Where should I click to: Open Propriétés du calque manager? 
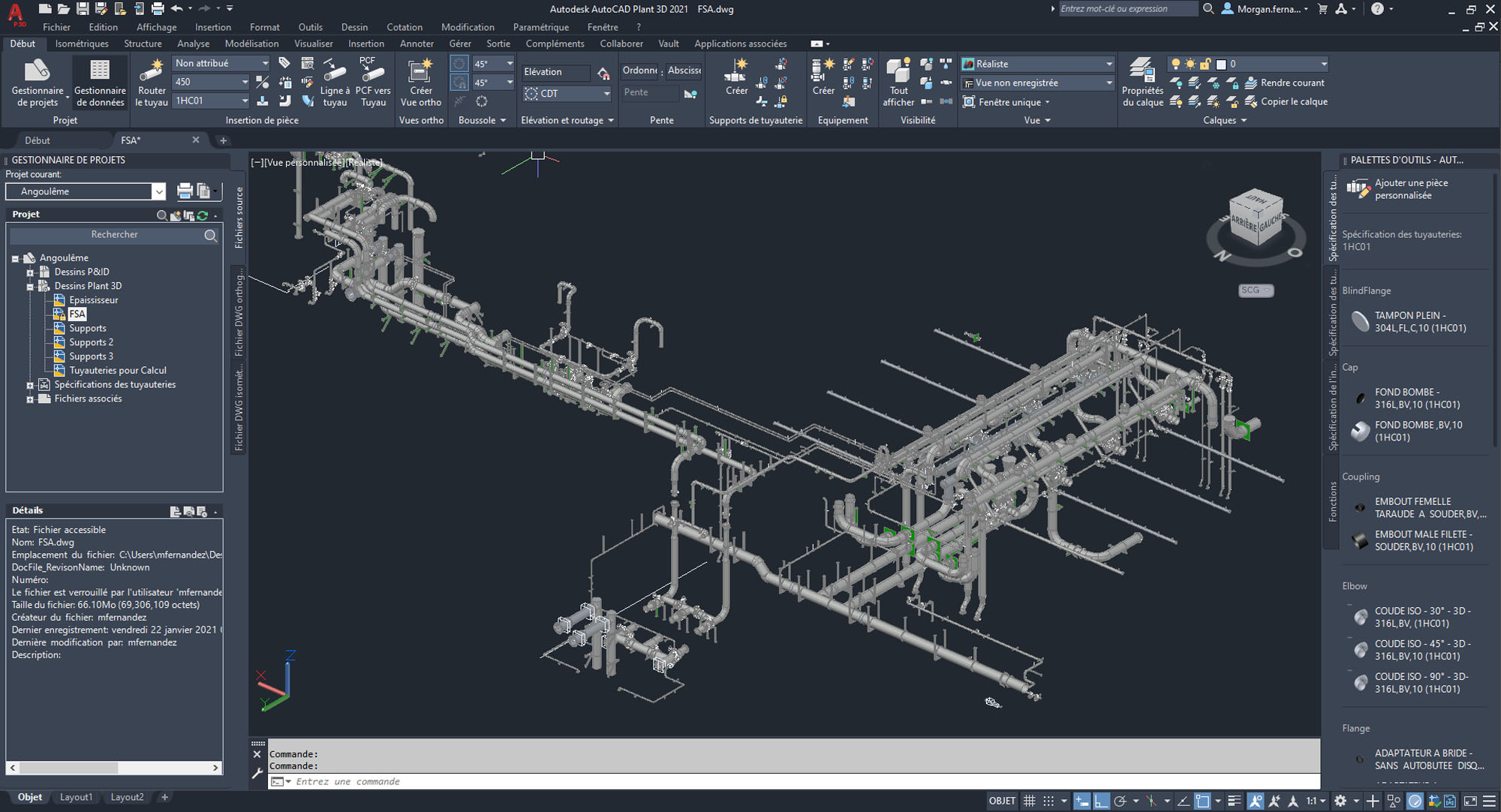point(1142,83)
